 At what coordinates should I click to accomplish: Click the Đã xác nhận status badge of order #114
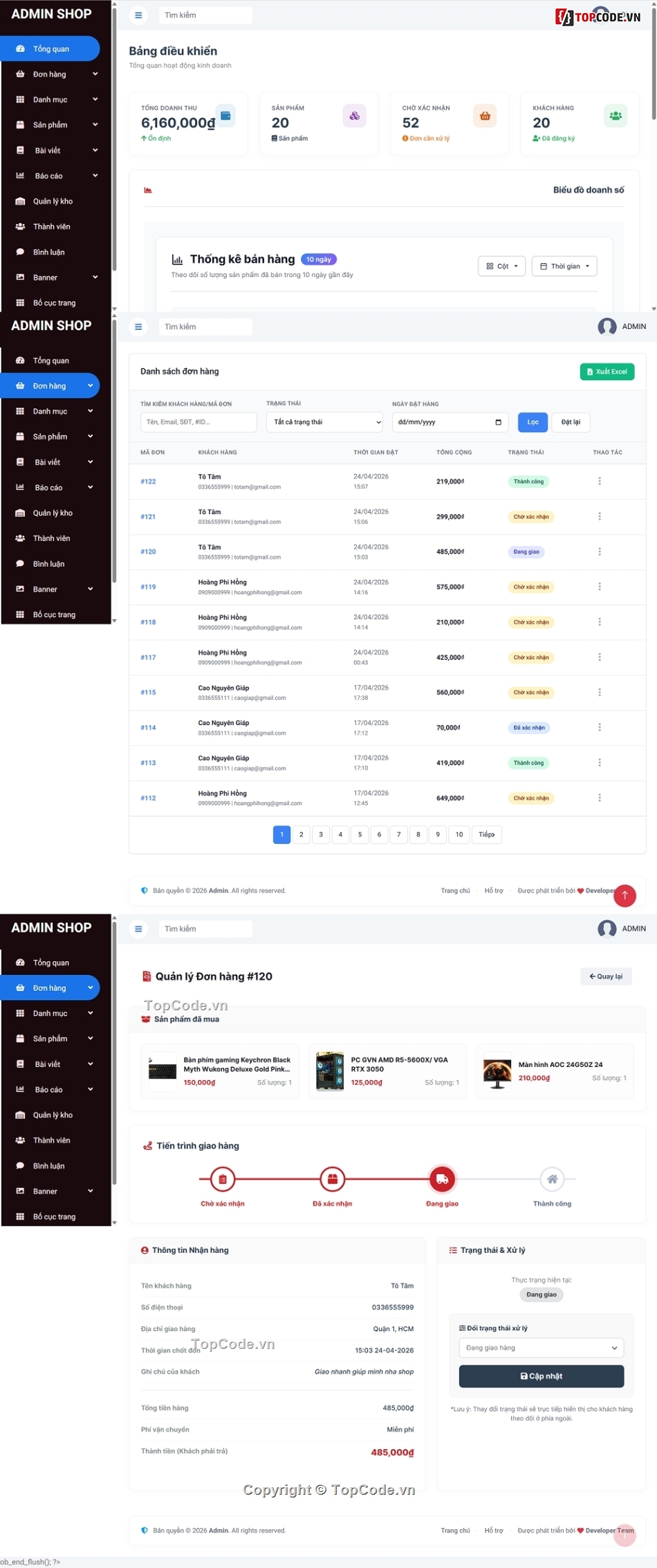[529, 728]
